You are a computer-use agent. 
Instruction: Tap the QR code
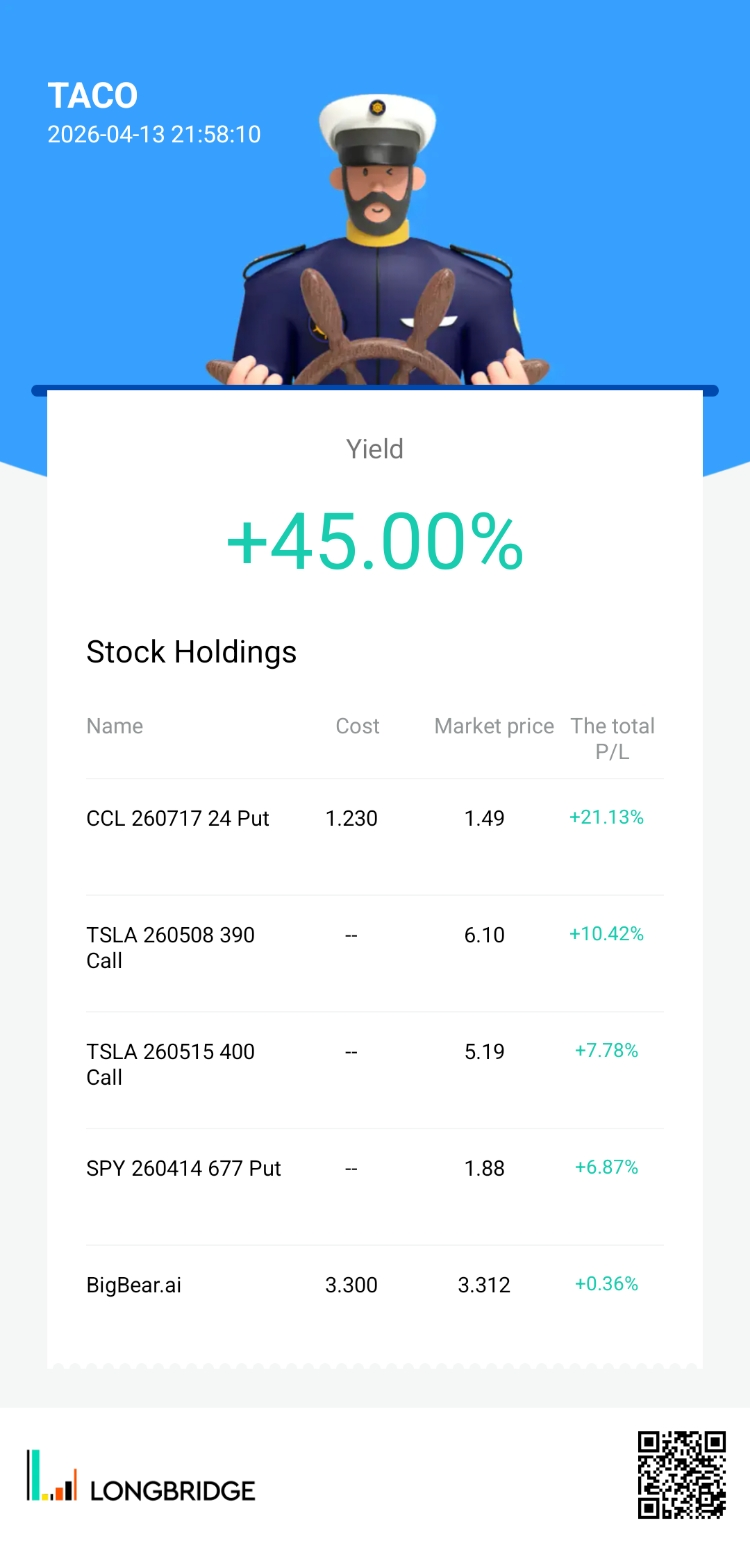[681, 1475]
